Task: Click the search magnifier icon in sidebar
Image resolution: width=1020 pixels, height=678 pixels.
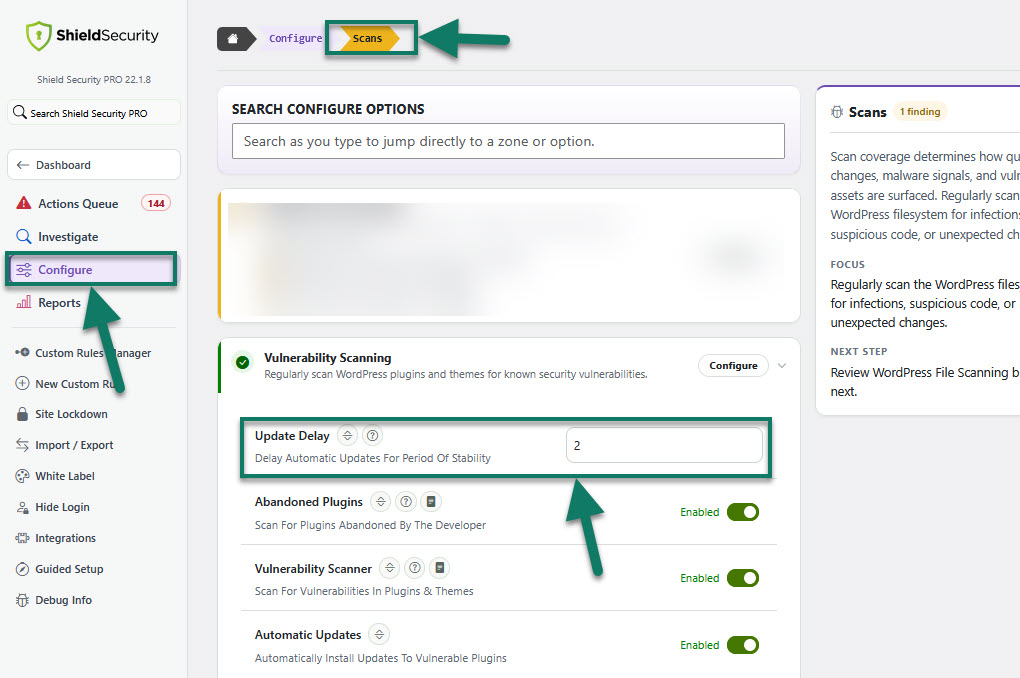Action: coord(20,112)
